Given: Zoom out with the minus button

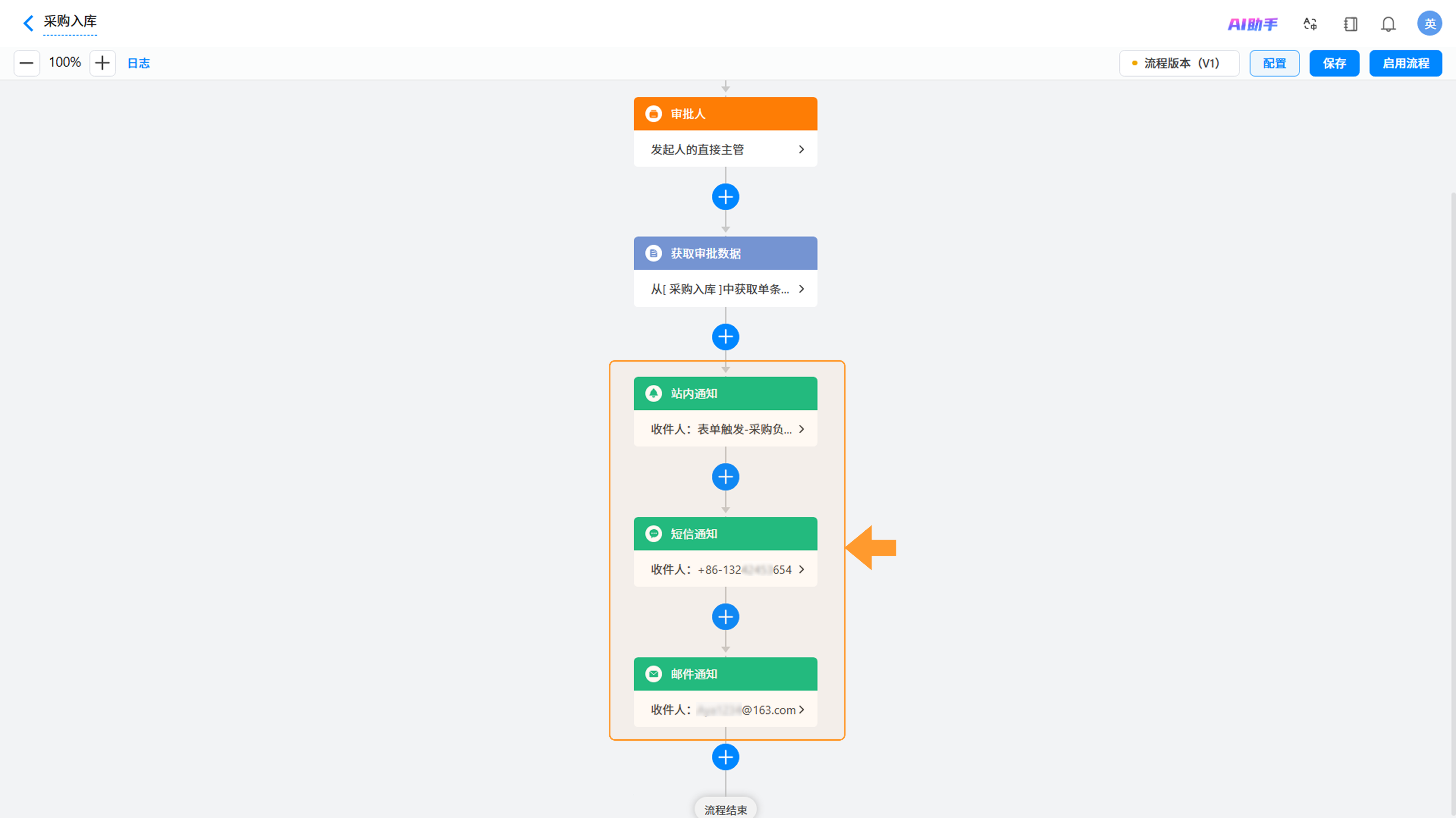Looking at the screenshot, I should [x=27, y=63].
